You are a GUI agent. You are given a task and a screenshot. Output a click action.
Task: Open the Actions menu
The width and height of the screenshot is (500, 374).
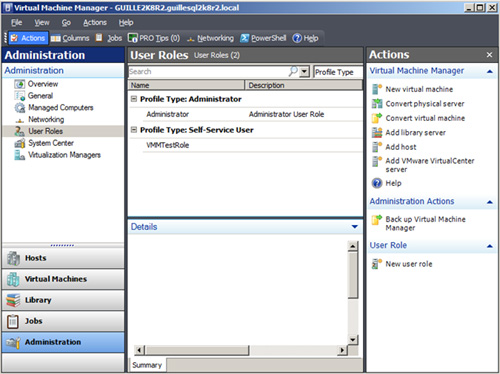[95, 23]
